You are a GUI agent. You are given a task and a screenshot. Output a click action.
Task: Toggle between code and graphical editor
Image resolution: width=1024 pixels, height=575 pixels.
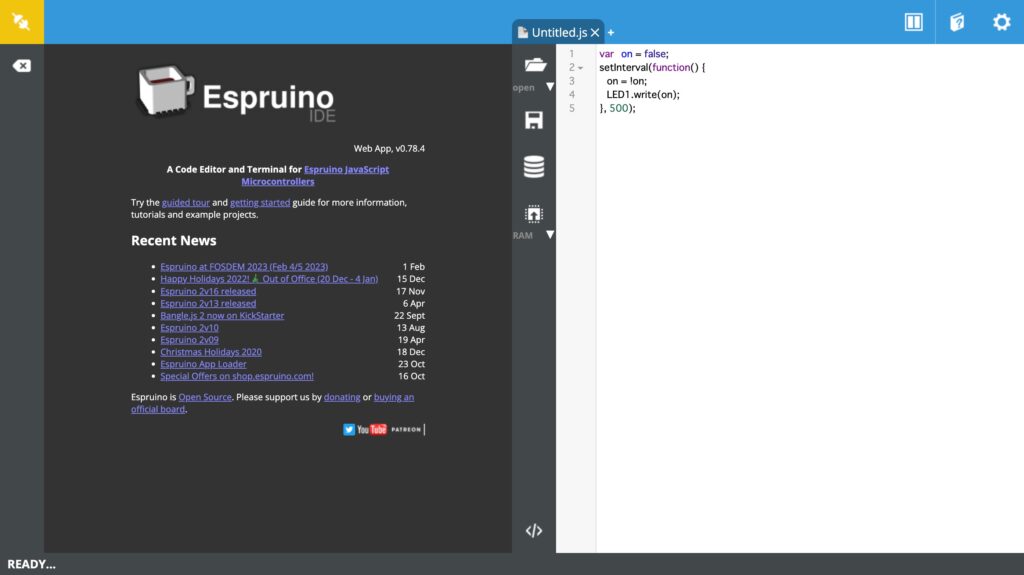click(534, 531)
